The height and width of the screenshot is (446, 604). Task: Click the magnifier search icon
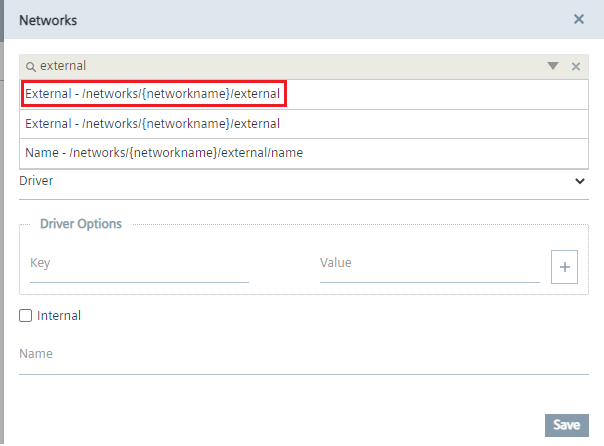click(30, 67)
